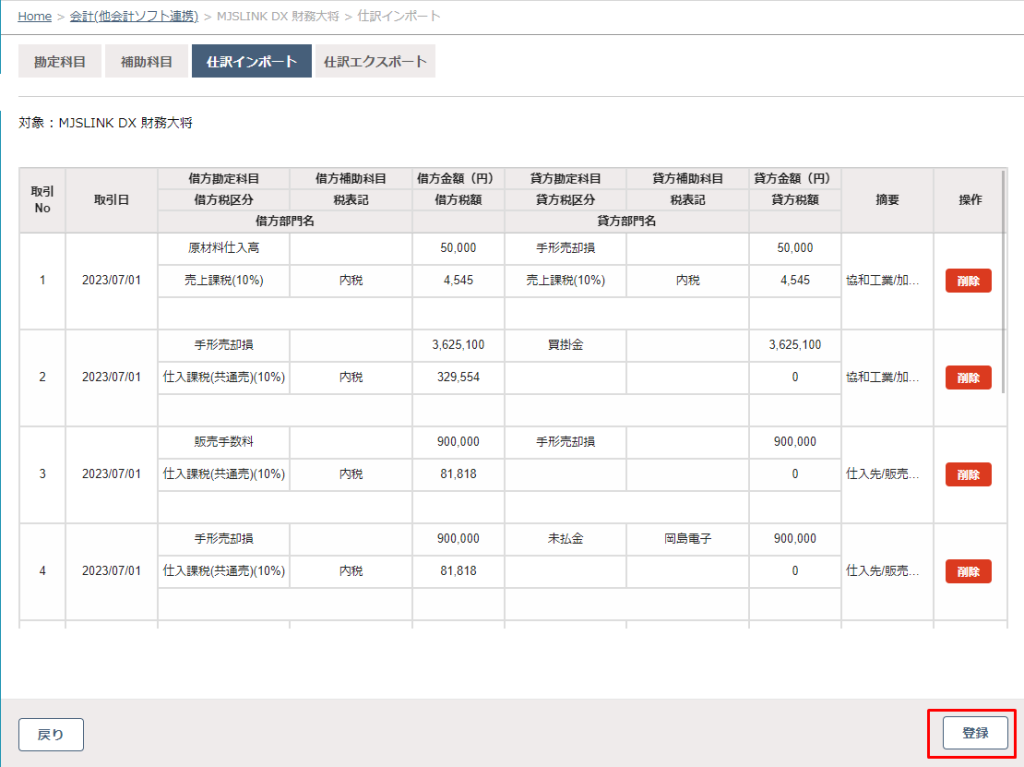Click the Home breadcrumb link

click(35, 17)
